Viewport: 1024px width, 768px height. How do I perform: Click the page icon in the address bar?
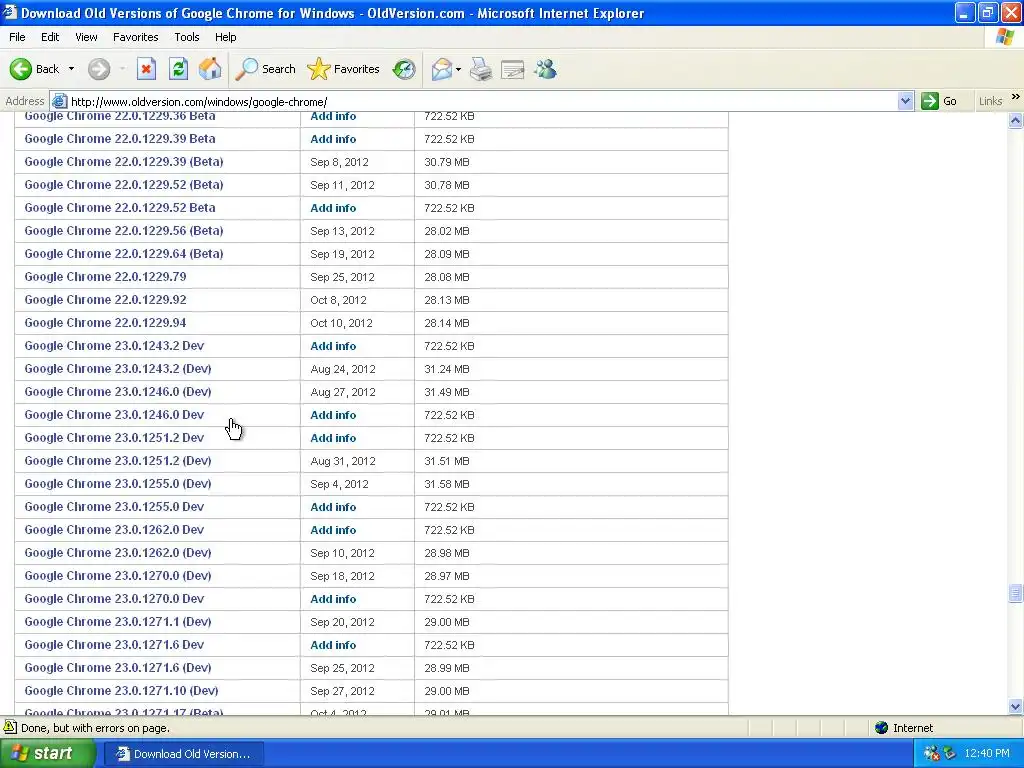point(59,101)
